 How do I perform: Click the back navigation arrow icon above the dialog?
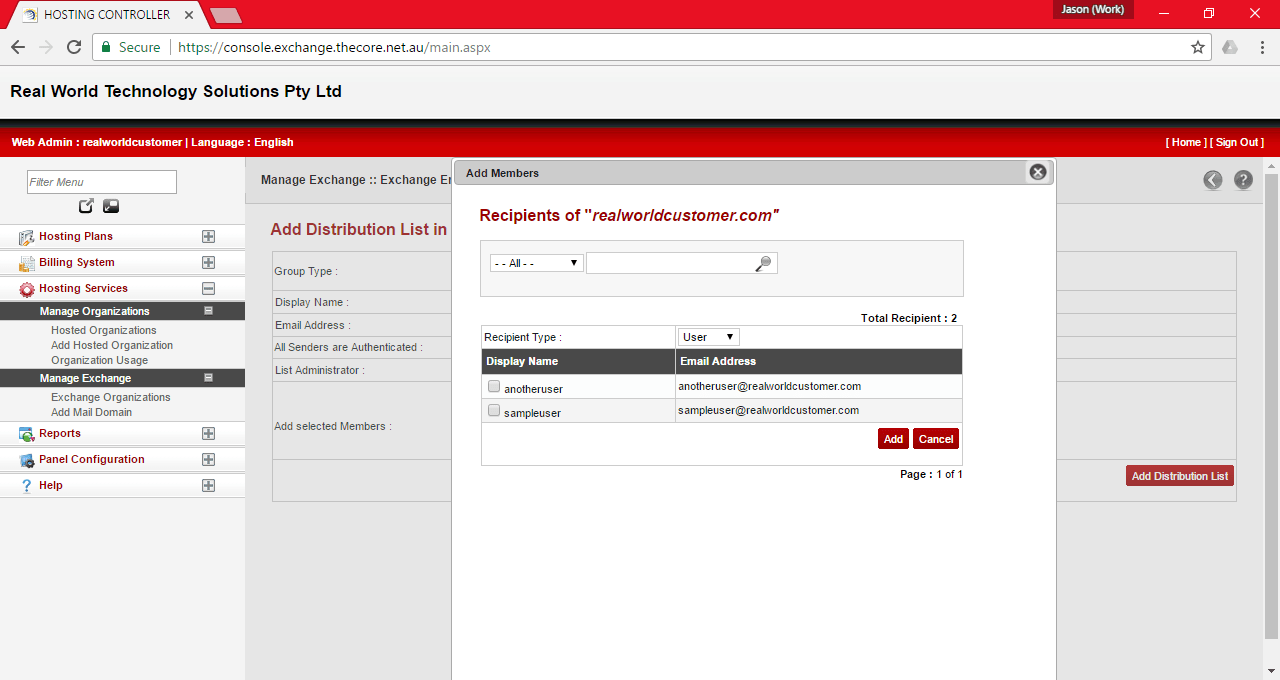[1213, 180]
